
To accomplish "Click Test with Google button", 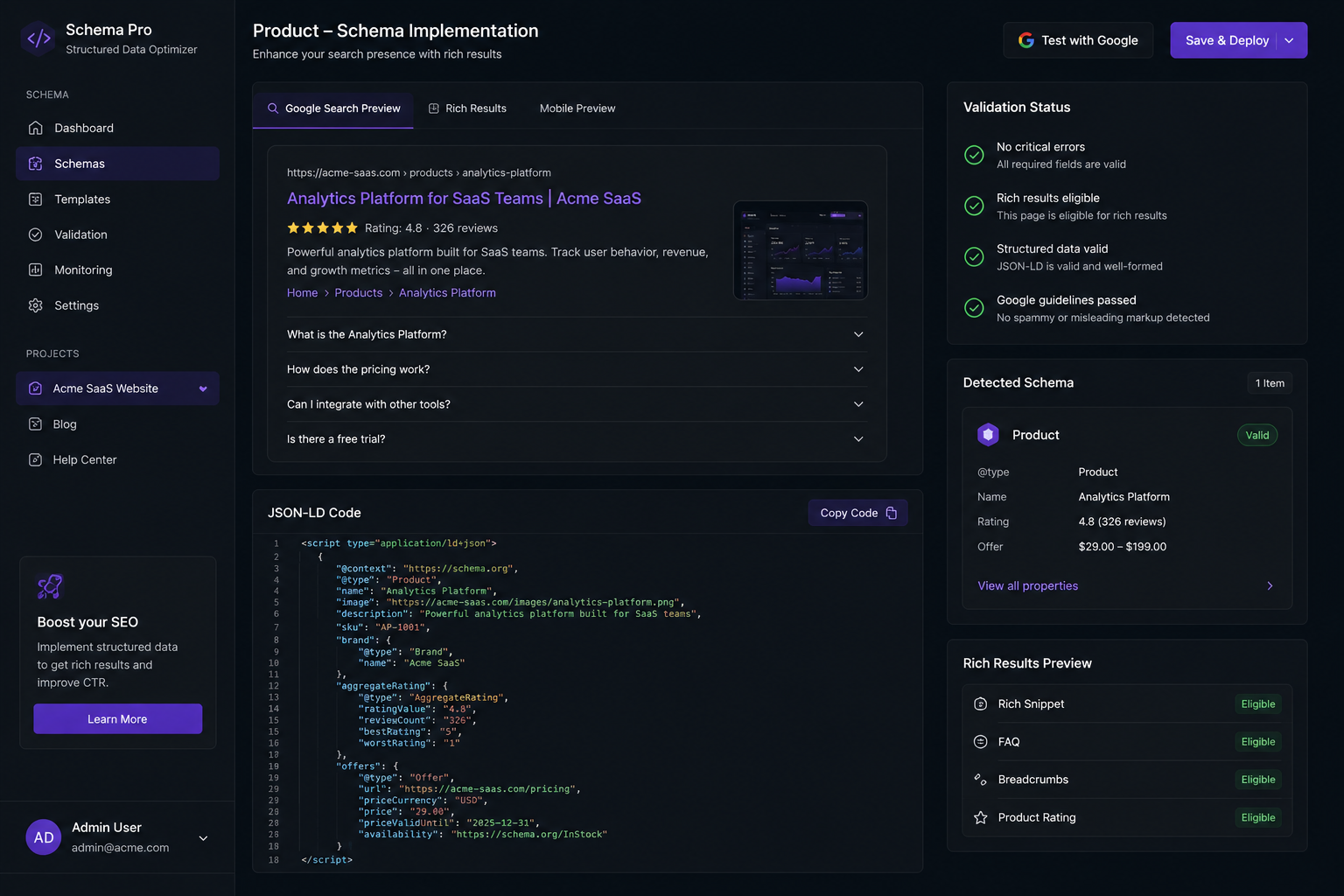I will [1078, 40].
